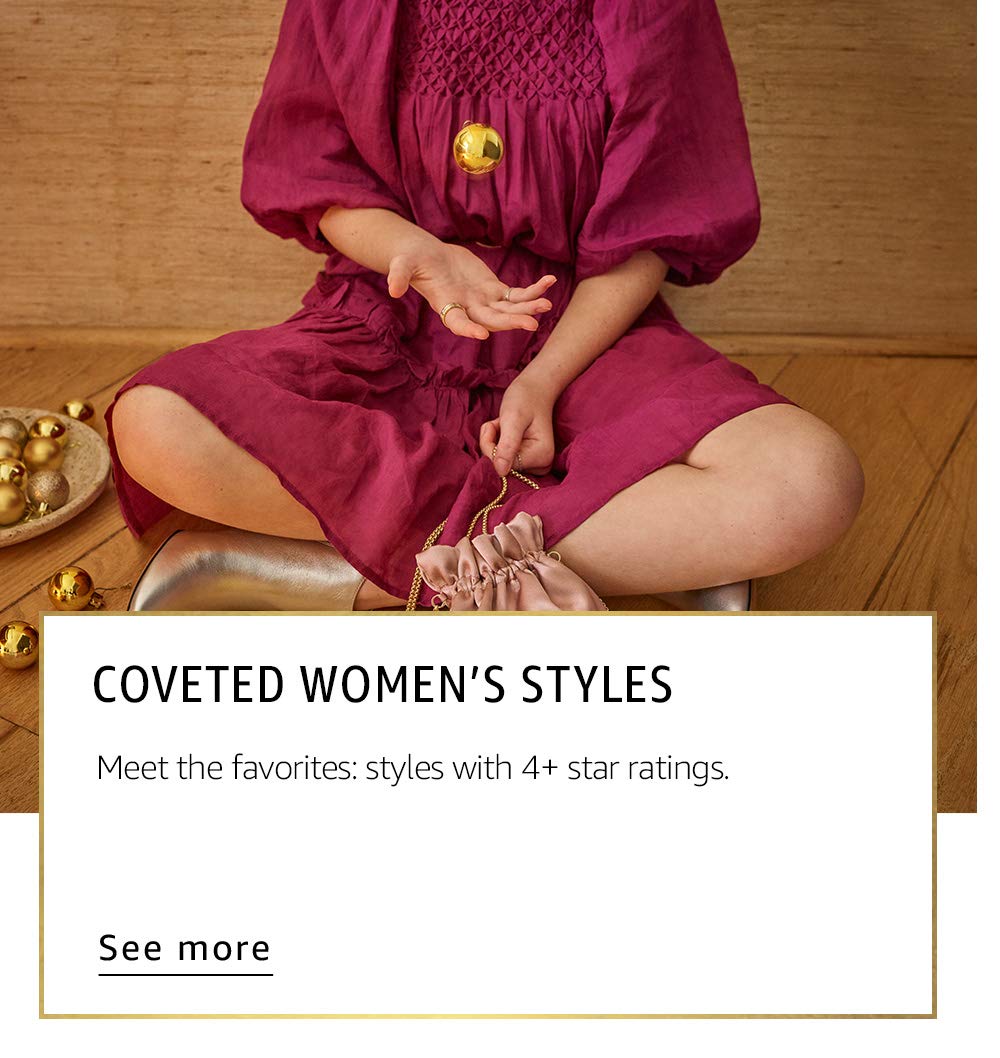This screenshot has height=1058, width=1000.
Task: Select the Meet the favorites description text
Action: coord(412,769)
